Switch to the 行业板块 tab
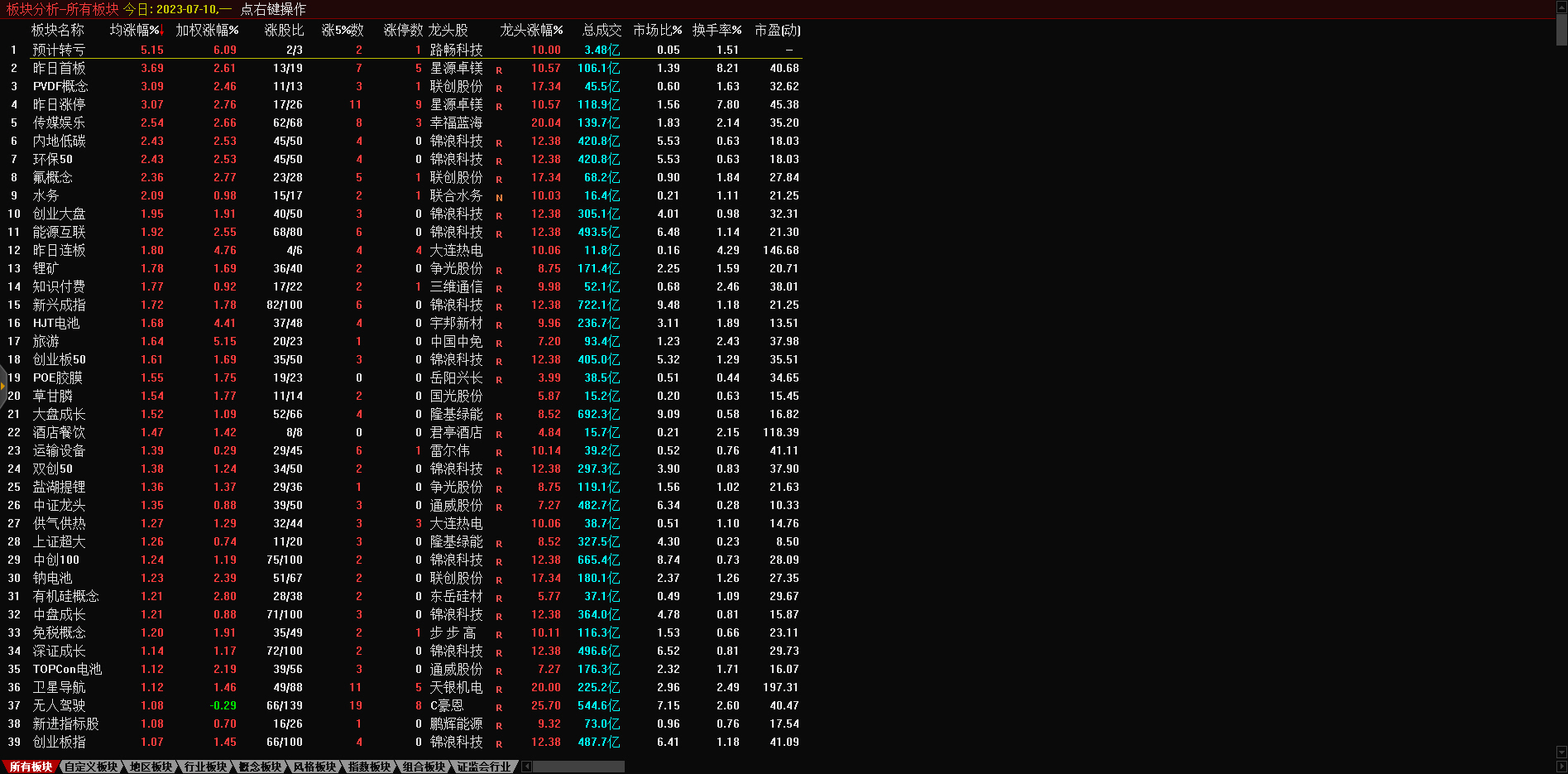 [205, 767]
